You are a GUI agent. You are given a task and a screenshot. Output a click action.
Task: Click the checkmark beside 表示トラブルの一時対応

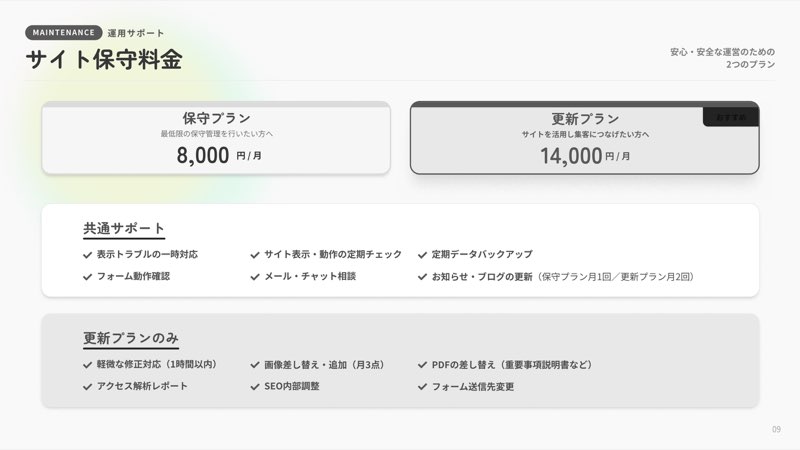[x=88, y=255]
